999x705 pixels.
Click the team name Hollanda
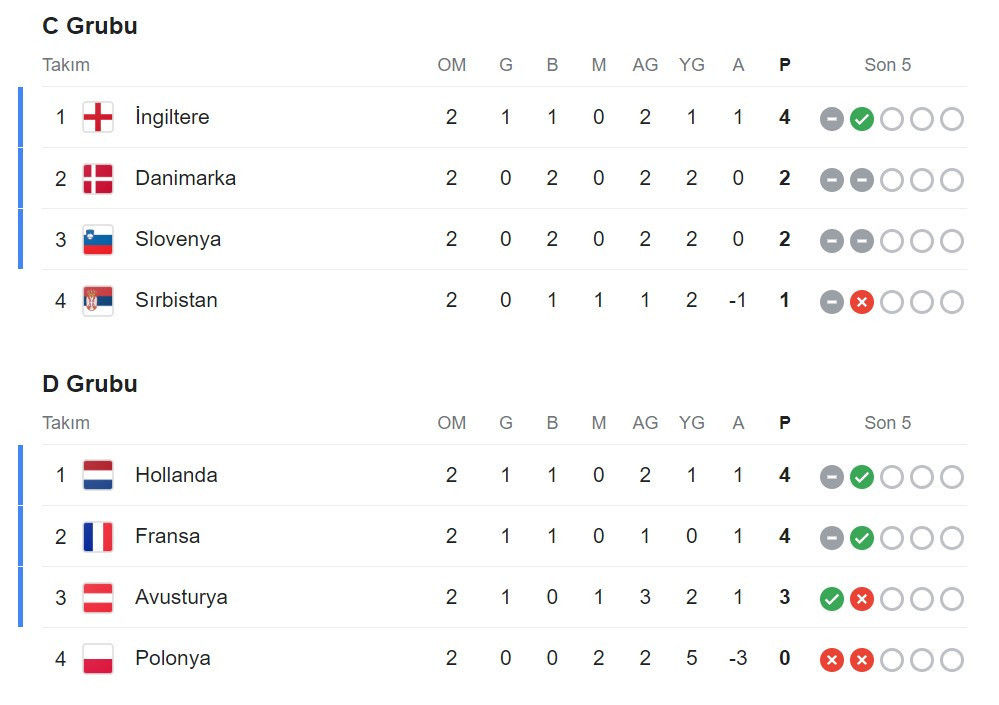click(177, 475)
